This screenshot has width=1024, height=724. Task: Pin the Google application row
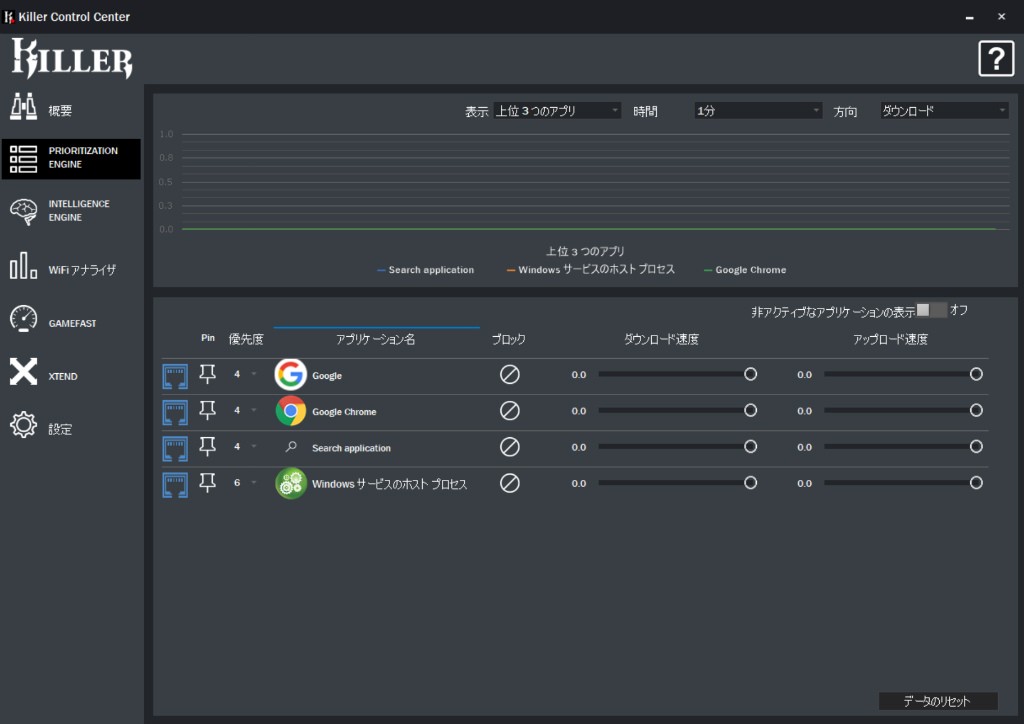pos(208,375)
